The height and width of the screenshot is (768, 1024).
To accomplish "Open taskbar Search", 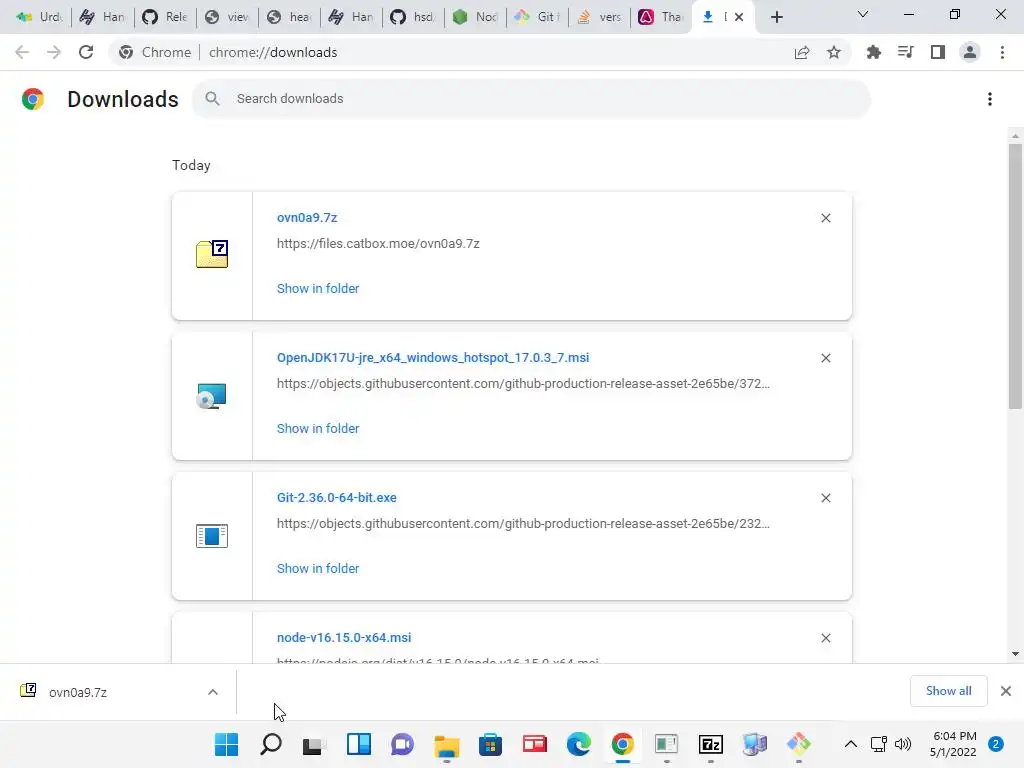I will tap(270, 744).
